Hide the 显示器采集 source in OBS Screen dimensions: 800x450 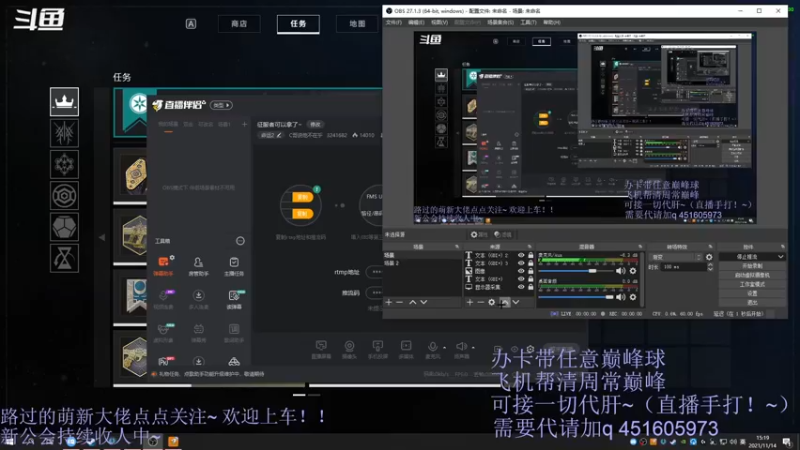[x=521, y=287]
